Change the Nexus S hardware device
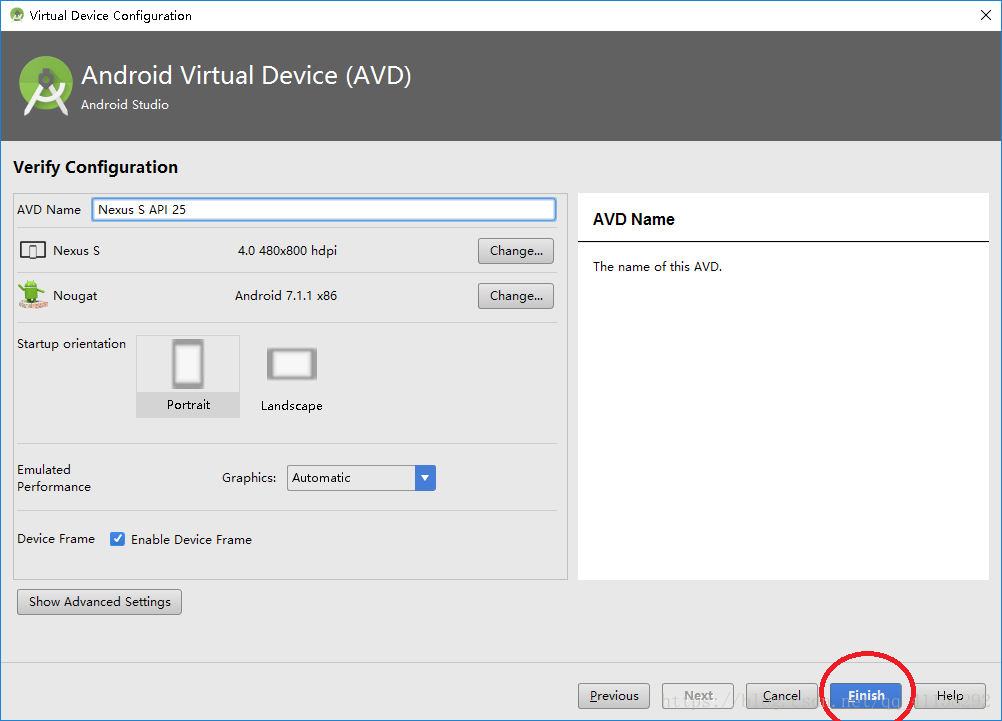This screenshot has width=1002, height=721. [516, 251]
